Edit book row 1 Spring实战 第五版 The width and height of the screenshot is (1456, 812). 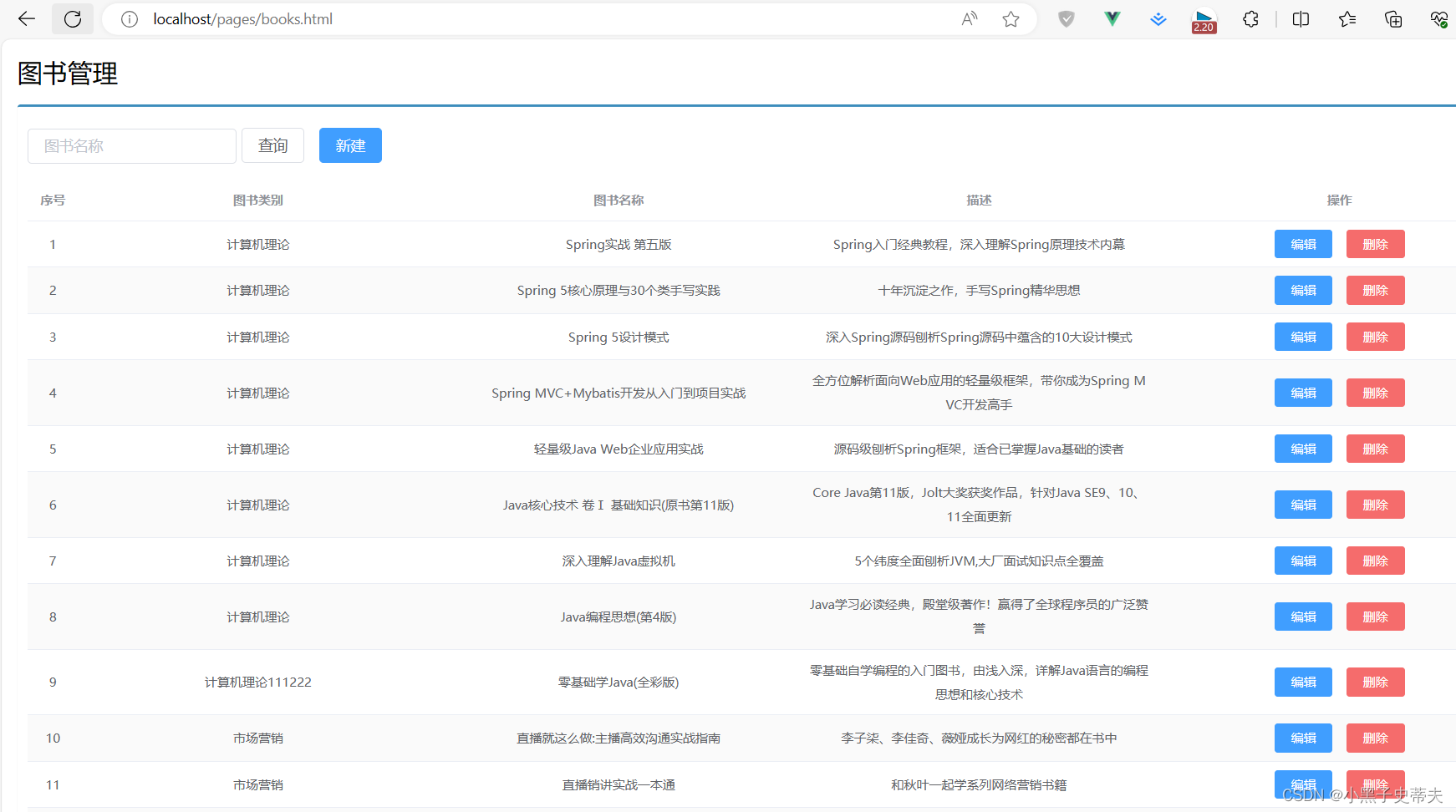1303,244
